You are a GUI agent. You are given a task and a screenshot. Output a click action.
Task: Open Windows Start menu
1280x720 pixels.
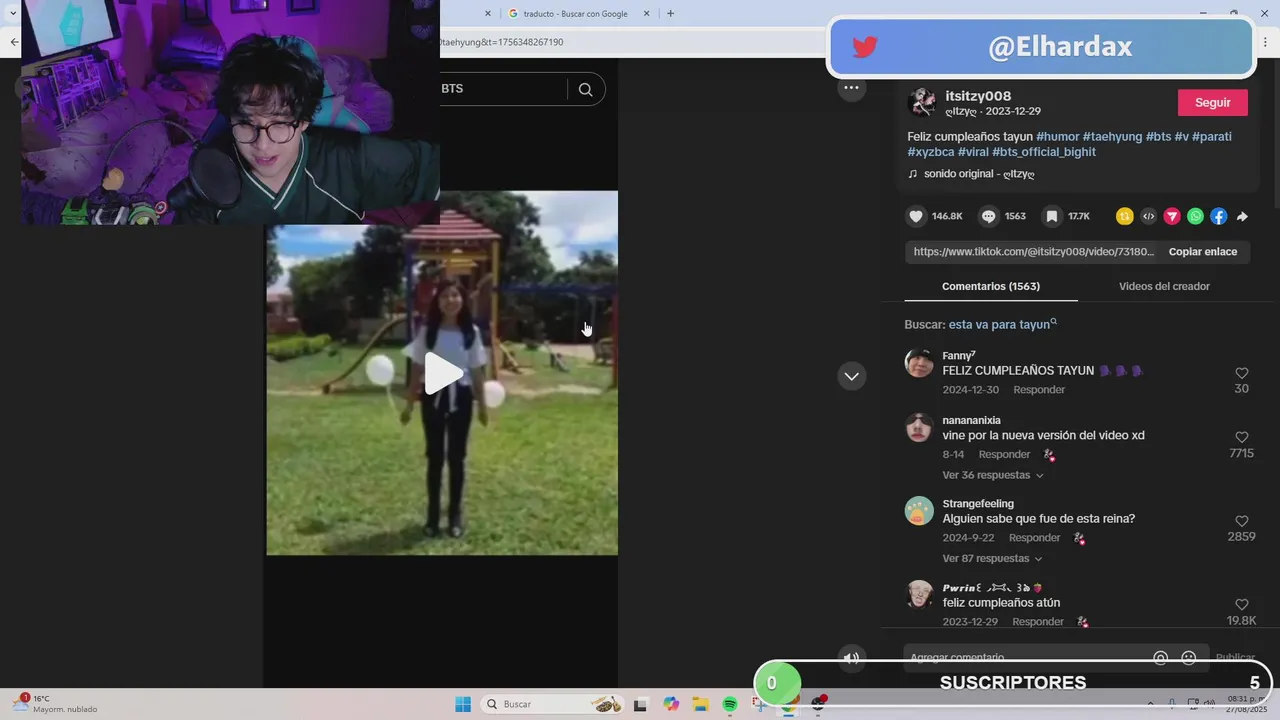tap(463, 704)
